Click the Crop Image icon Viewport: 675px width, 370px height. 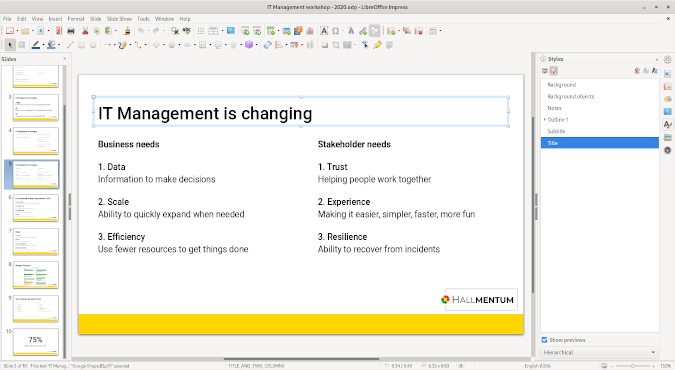point(336,45)
